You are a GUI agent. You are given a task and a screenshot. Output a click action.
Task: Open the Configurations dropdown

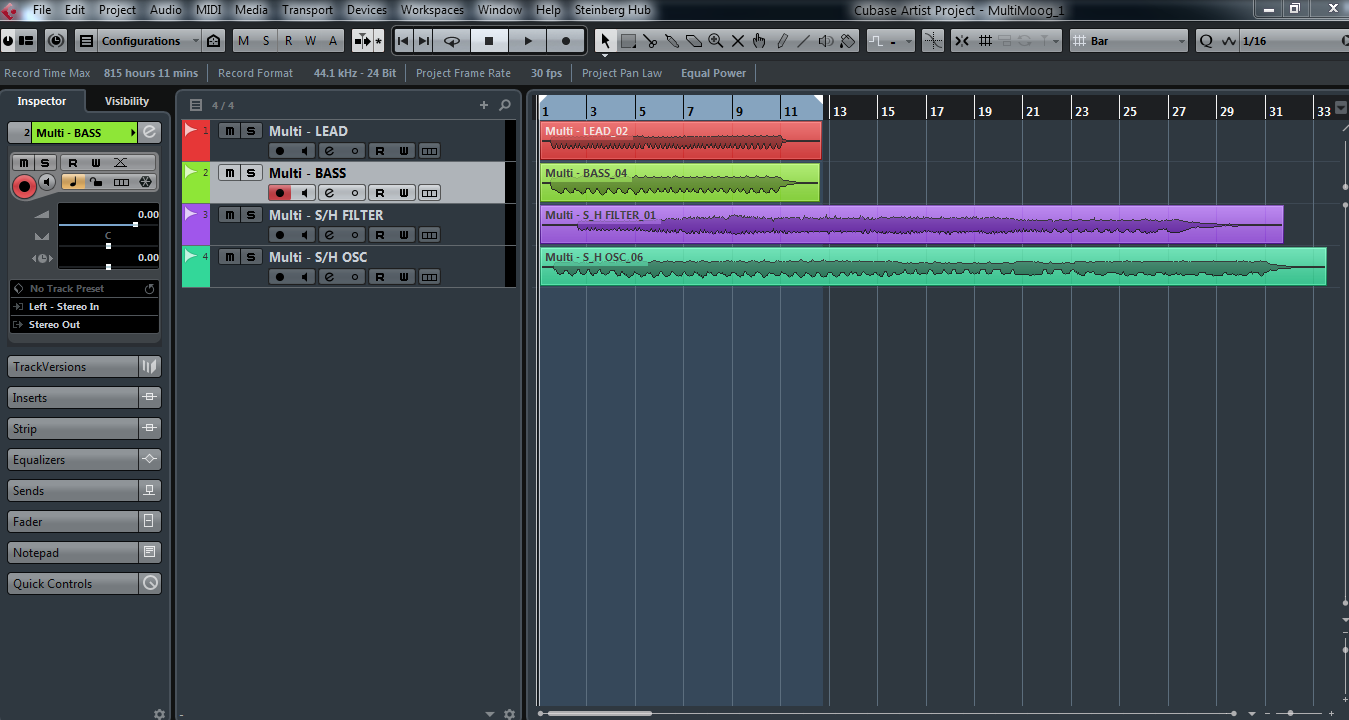[x=149, y=41]
